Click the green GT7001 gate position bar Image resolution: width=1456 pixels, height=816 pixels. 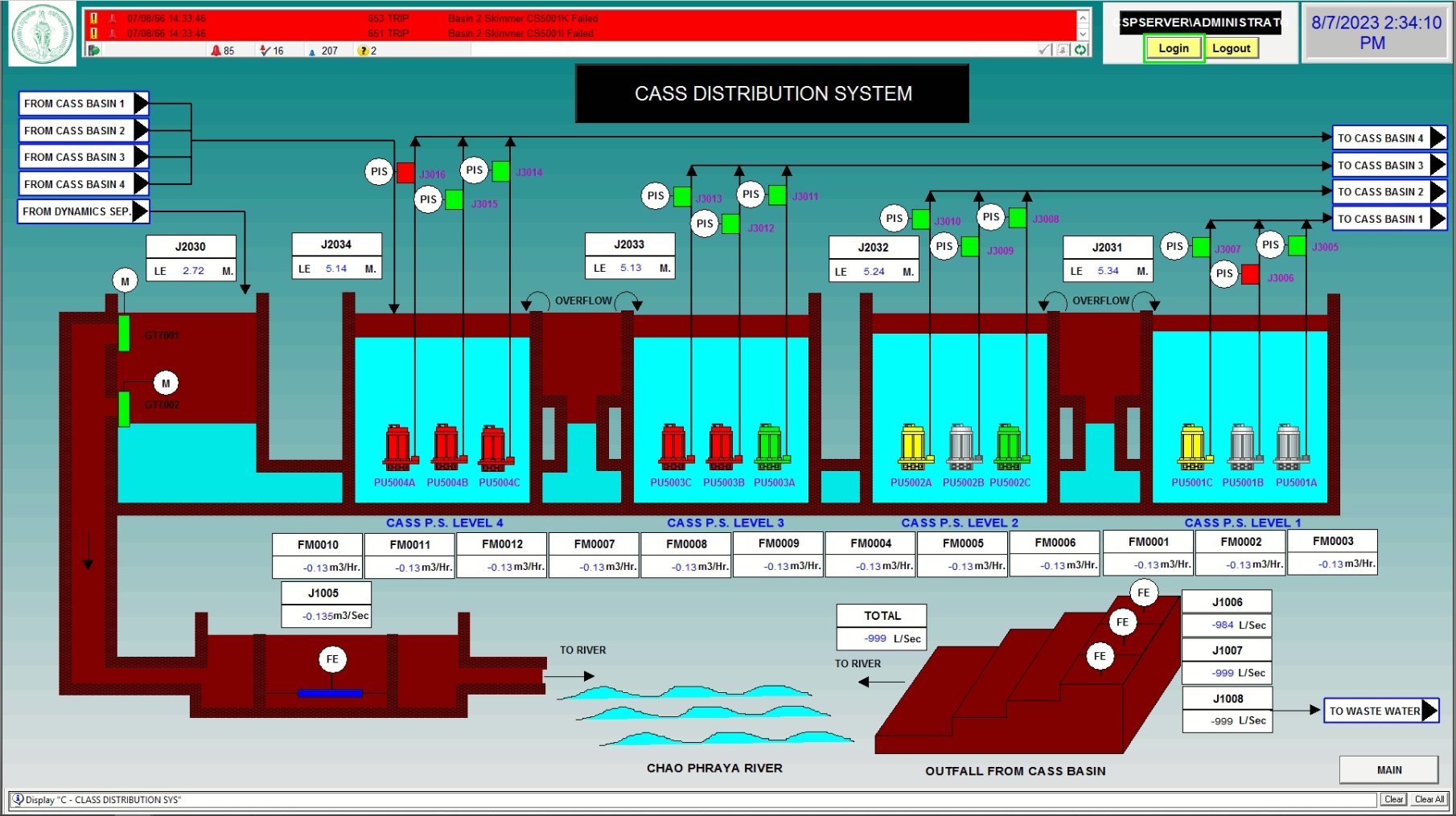coord(124,333)
